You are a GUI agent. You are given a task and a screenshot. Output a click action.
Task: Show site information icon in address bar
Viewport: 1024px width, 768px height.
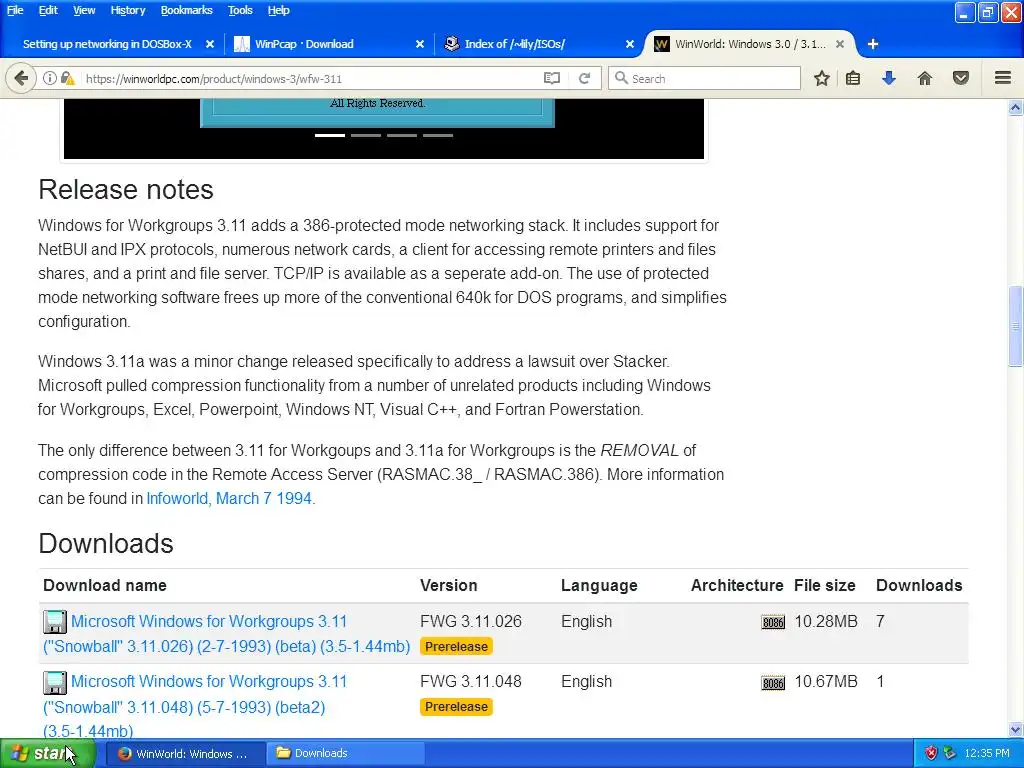[50, 78]
